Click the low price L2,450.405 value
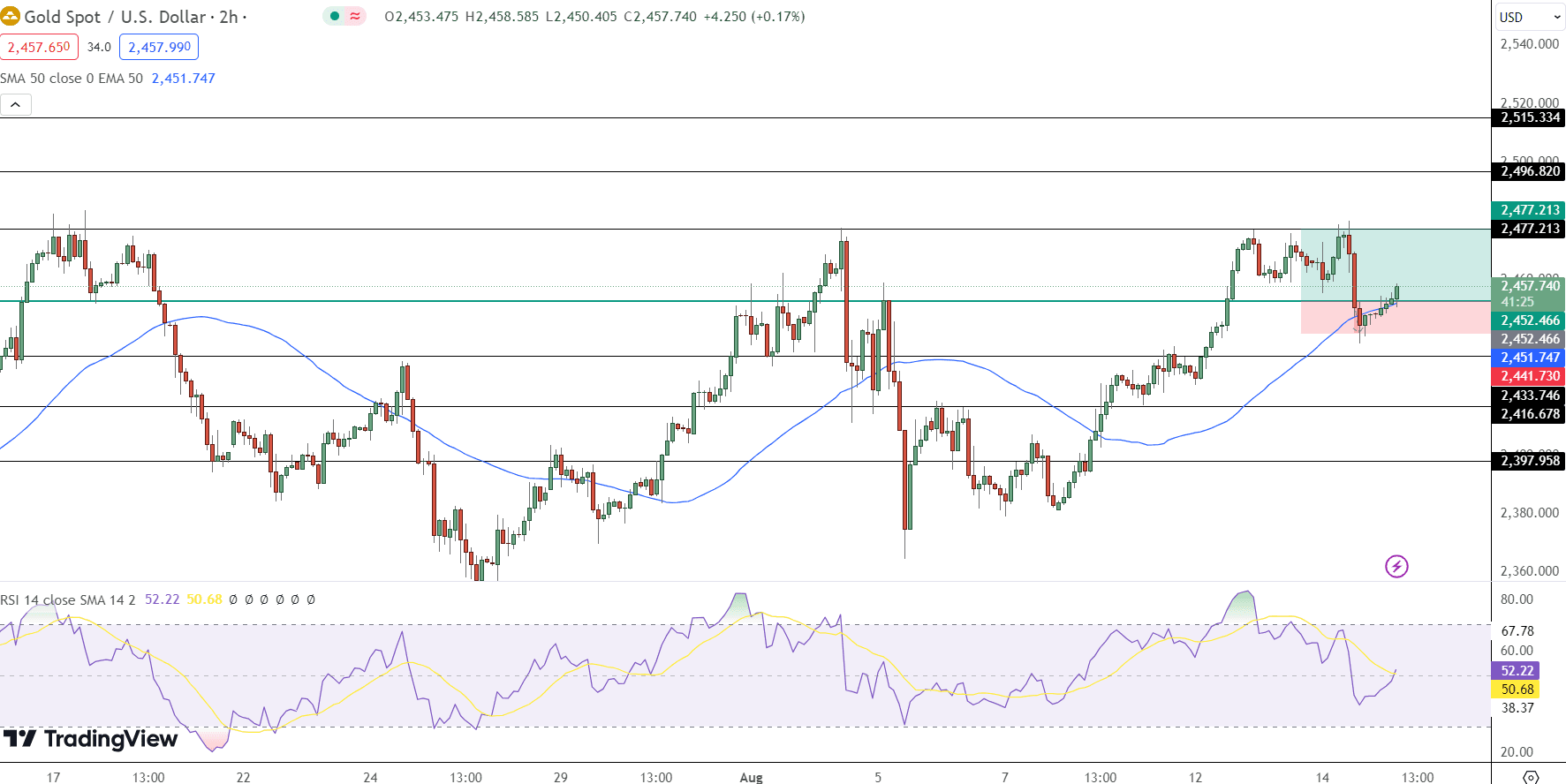This screenshot has height=784, width=1566. click(581, 17)
